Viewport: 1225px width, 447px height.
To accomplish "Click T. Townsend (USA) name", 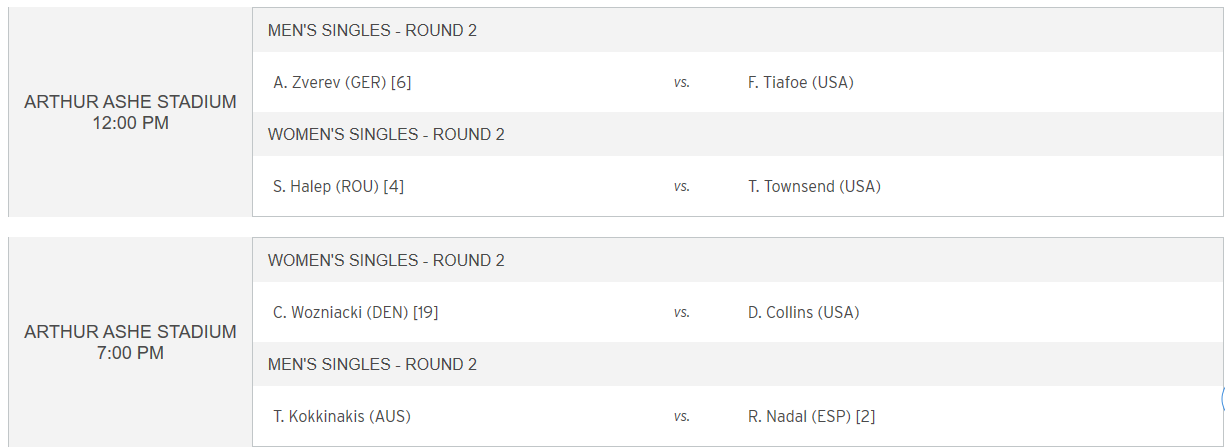I will pos(814,186).
